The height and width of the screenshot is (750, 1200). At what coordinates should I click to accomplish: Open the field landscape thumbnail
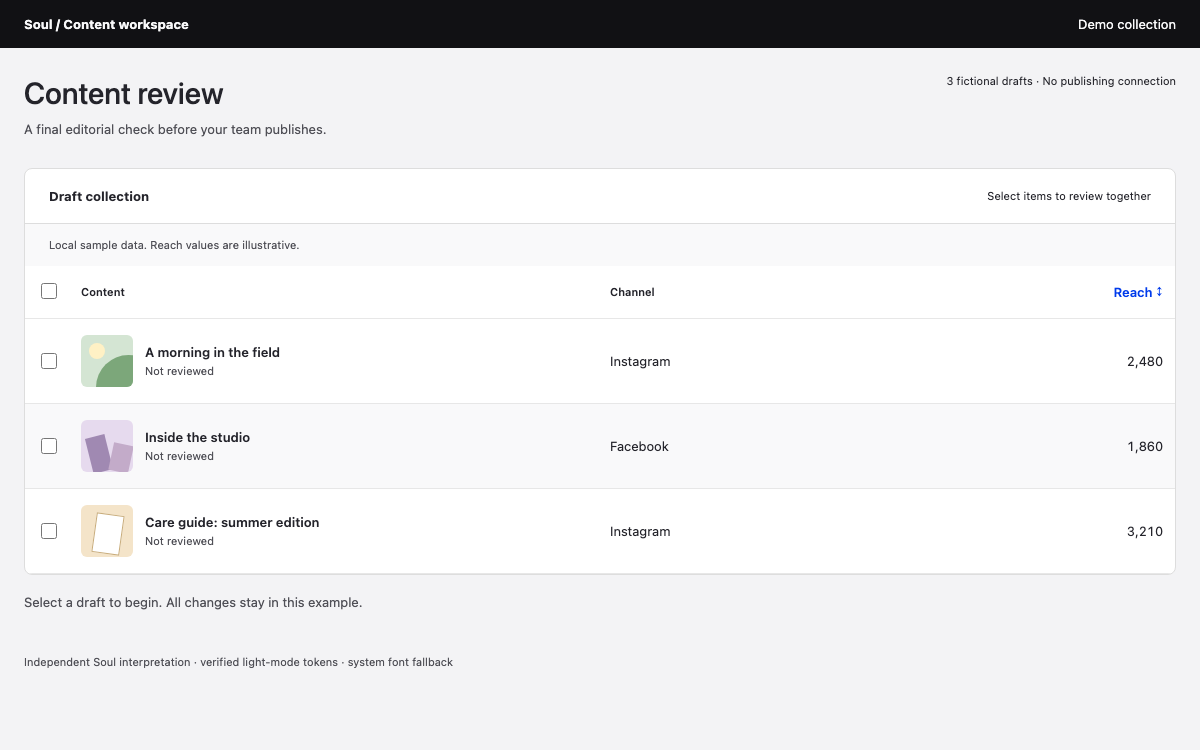(107, 361)
